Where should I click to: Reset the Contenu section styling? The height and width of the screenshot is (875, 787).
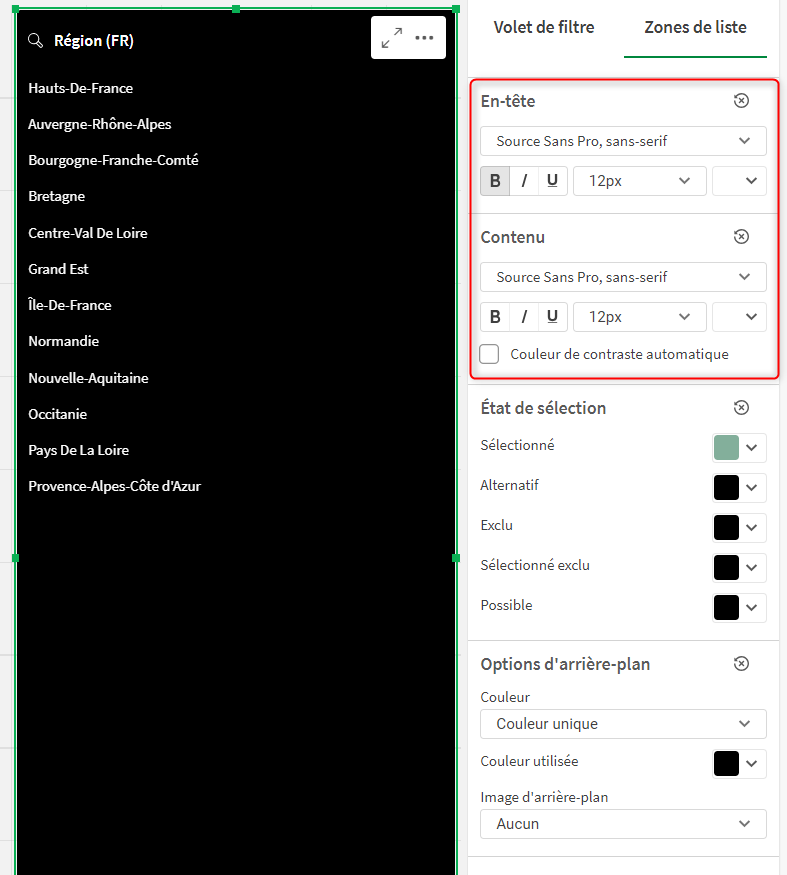(741, 237)
